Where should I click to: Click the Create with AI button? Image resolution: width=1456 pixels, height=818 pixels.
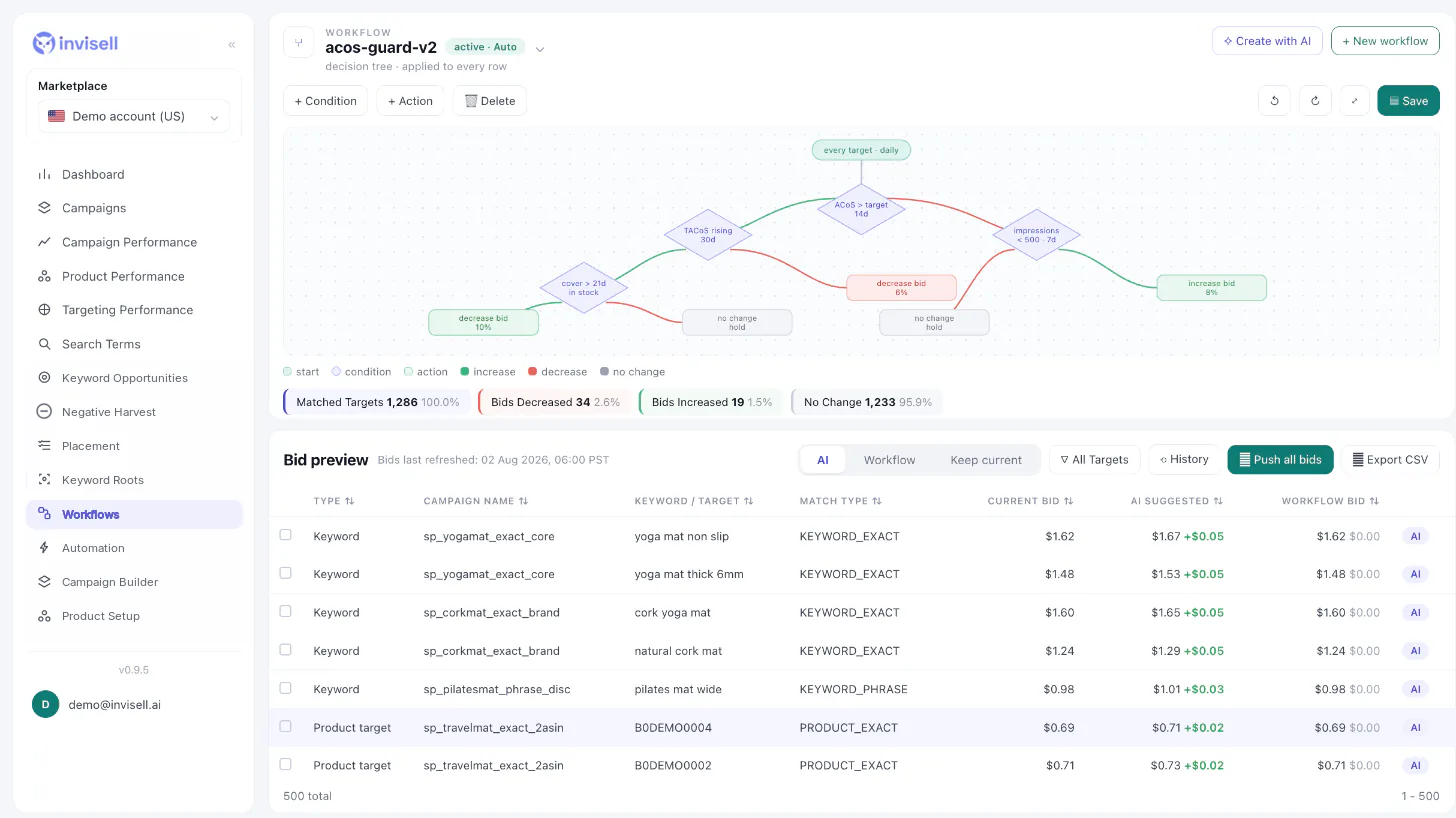click(x=1267, y=41)
